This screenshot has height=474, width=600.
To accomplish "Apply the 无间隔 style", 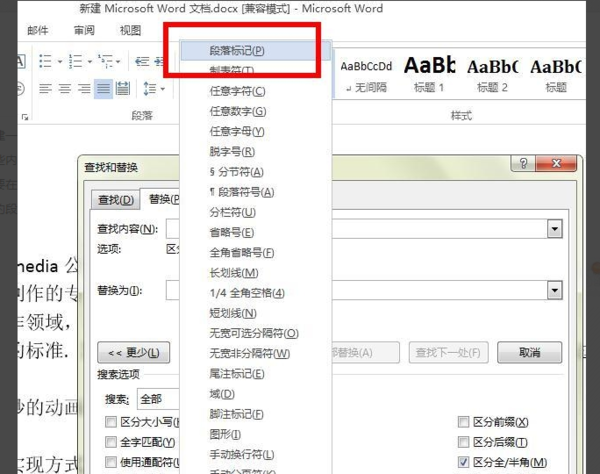I will [366, 76].
